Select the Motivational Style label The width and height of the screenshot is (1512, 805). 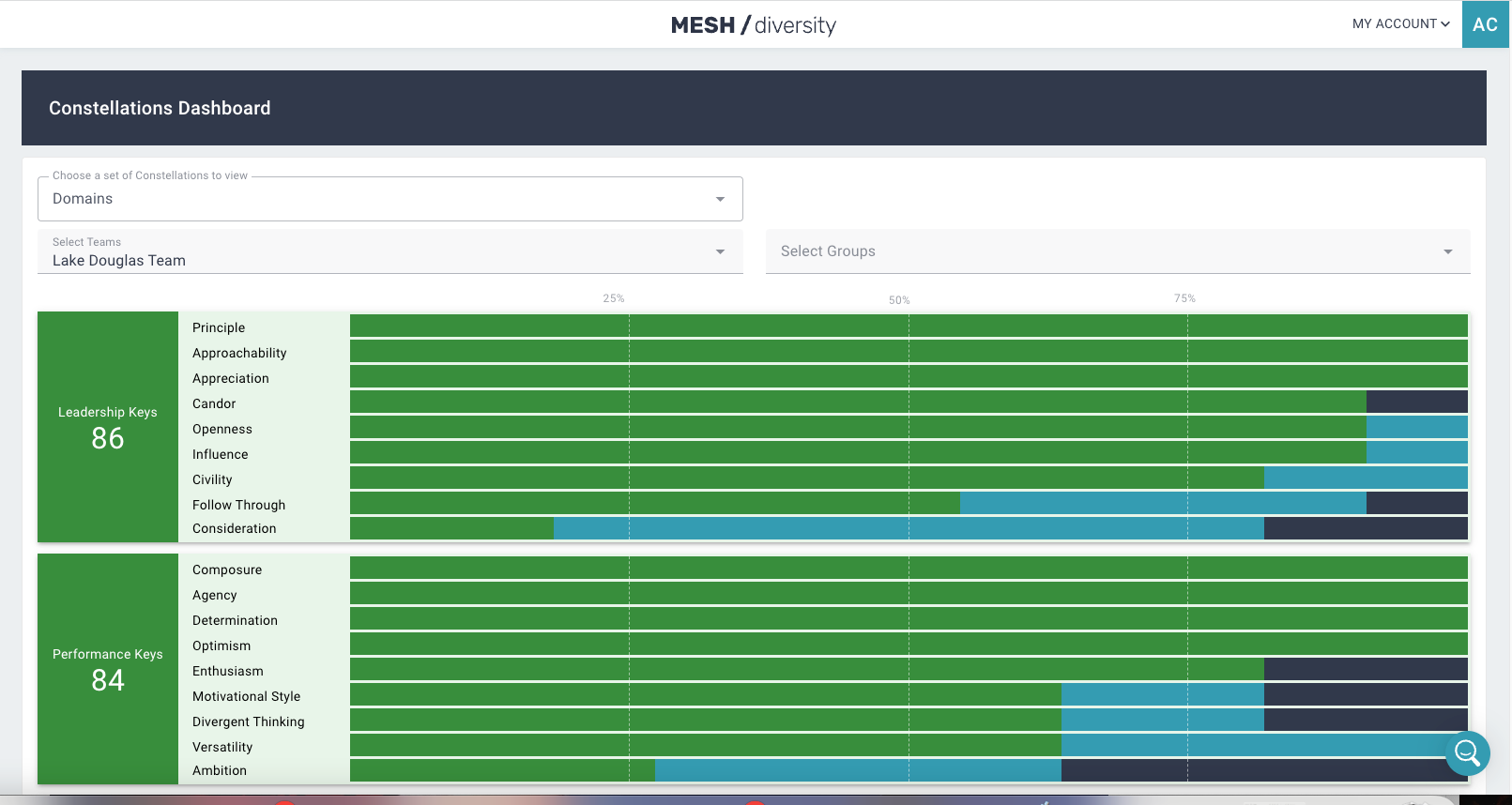(x=246, y=696)
